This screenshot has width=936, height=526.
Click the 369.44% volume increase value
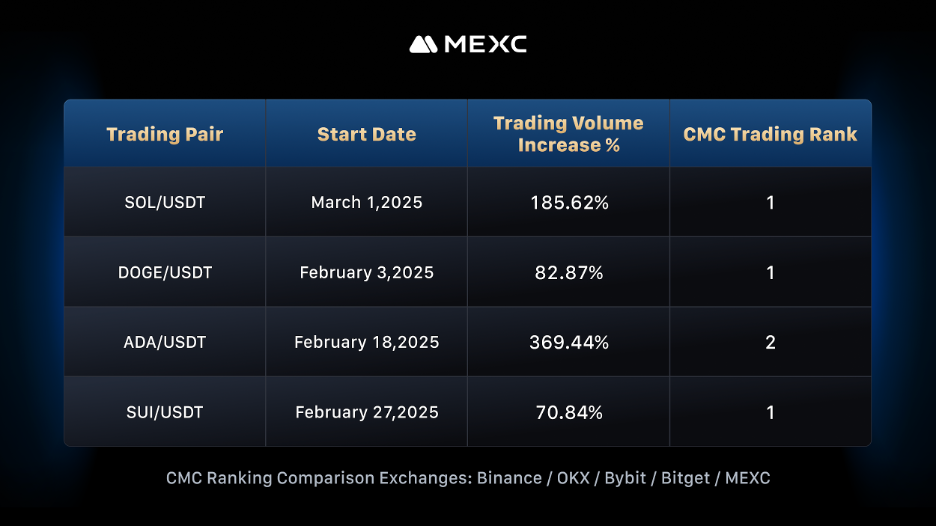pyautogui.click(x=568, y=342)
